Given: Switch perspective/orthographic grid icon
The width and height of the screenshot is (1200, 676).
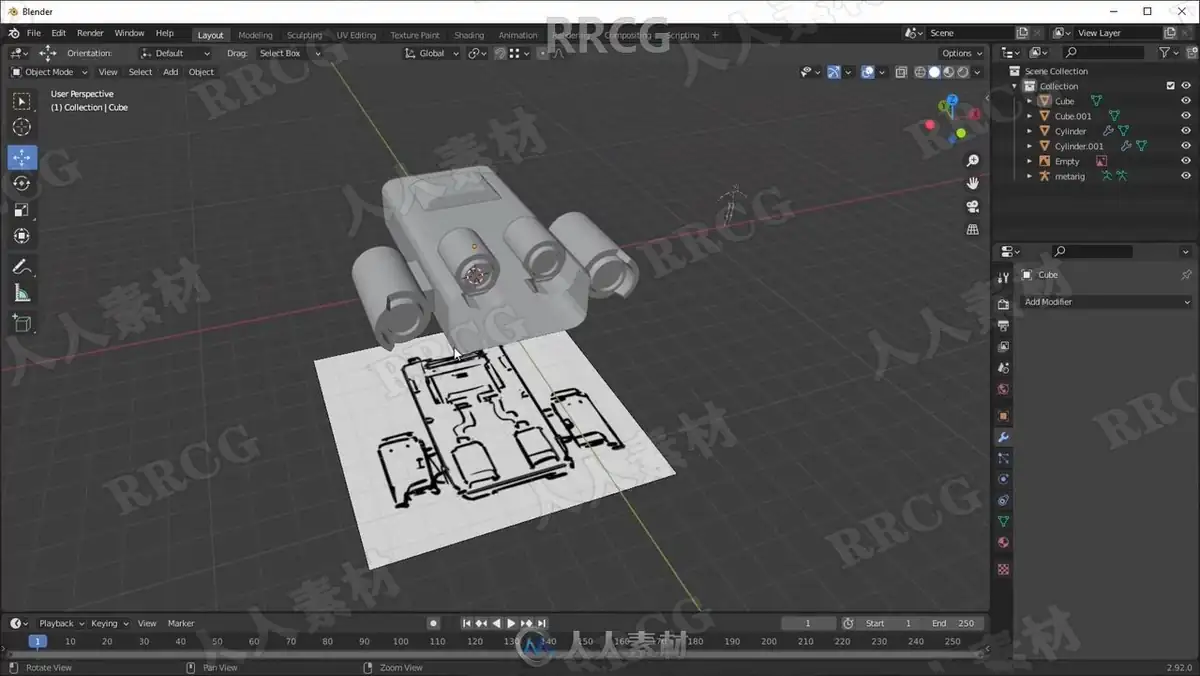Looking at the screenshot, I should click(972, 229).
